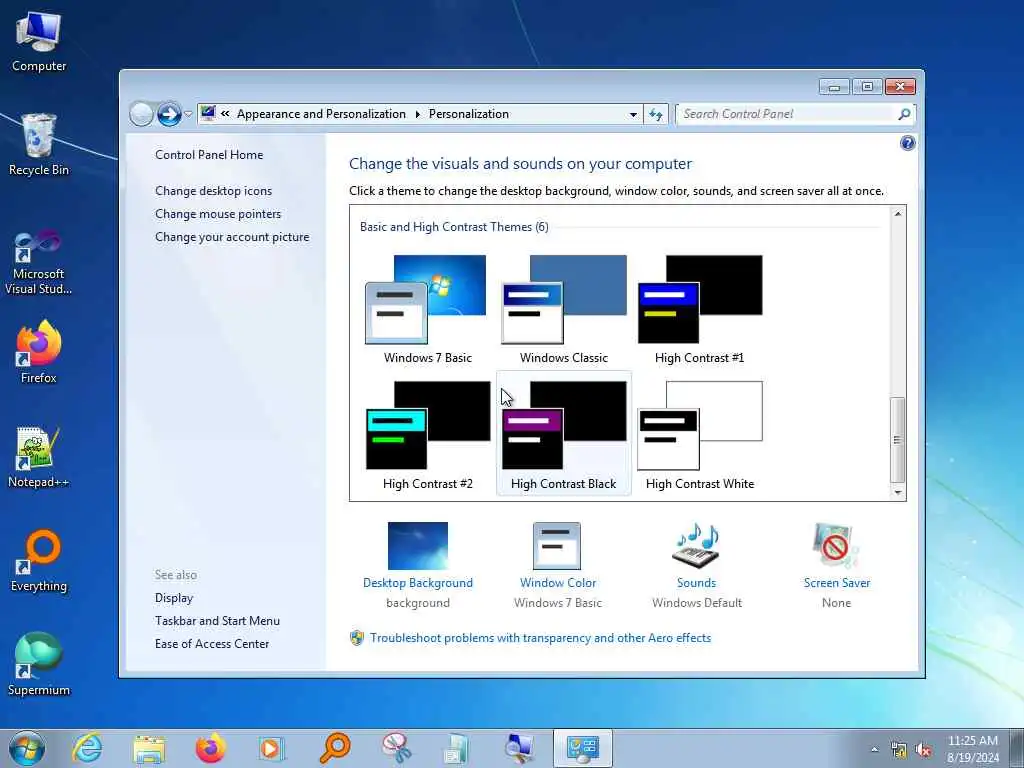
Task: Apply the High Contrast #2 theme
Action: coord(427,435)
